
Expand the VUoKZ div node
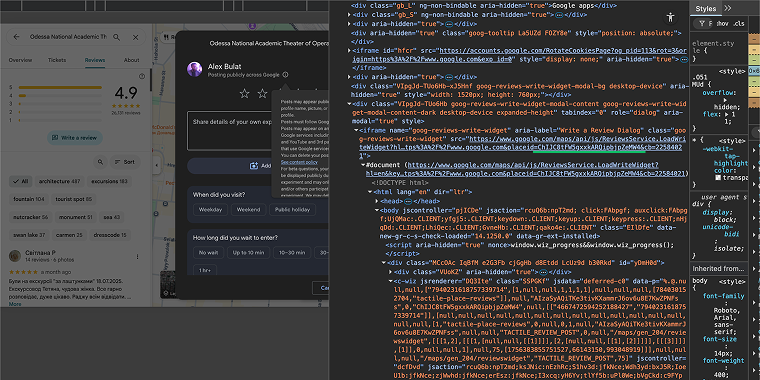[x=390, y=272]
